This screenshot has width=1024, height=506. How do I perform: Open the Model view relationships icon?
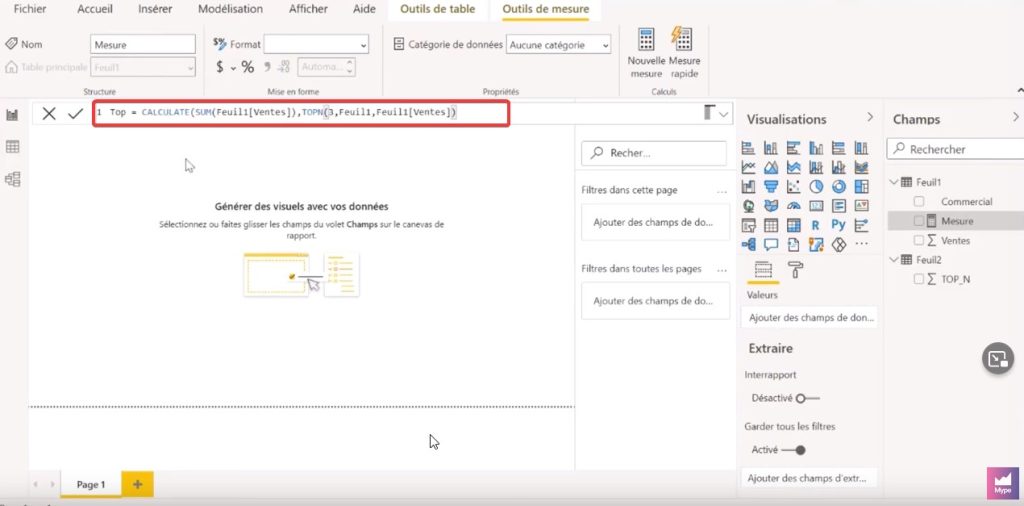(12, 179)
